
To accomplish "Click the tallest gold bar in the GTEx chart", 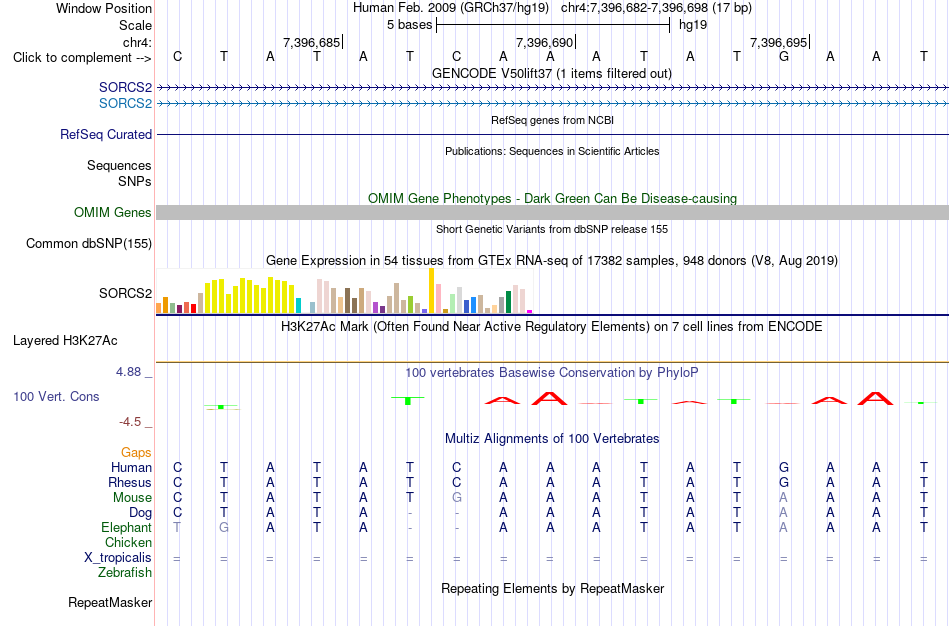I will 431,290.
